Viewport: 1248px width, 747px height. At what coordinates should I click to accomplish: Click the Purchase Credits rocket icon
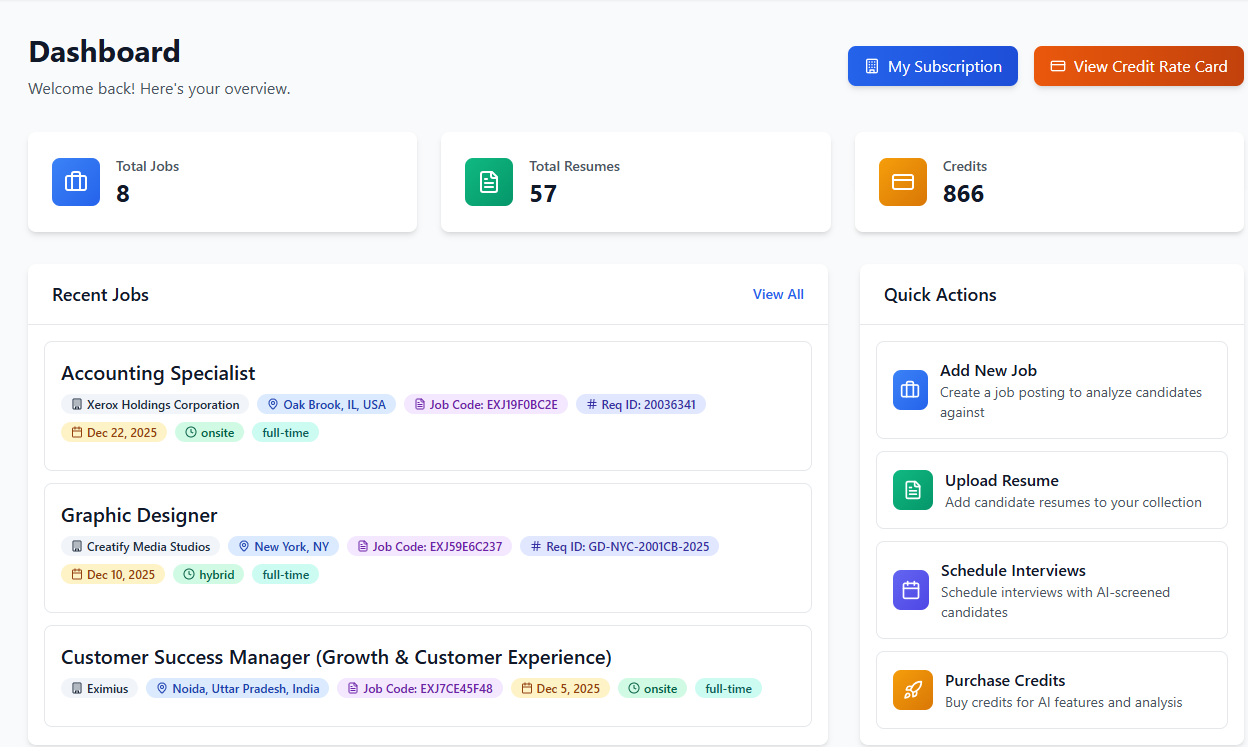pos(913,690)
